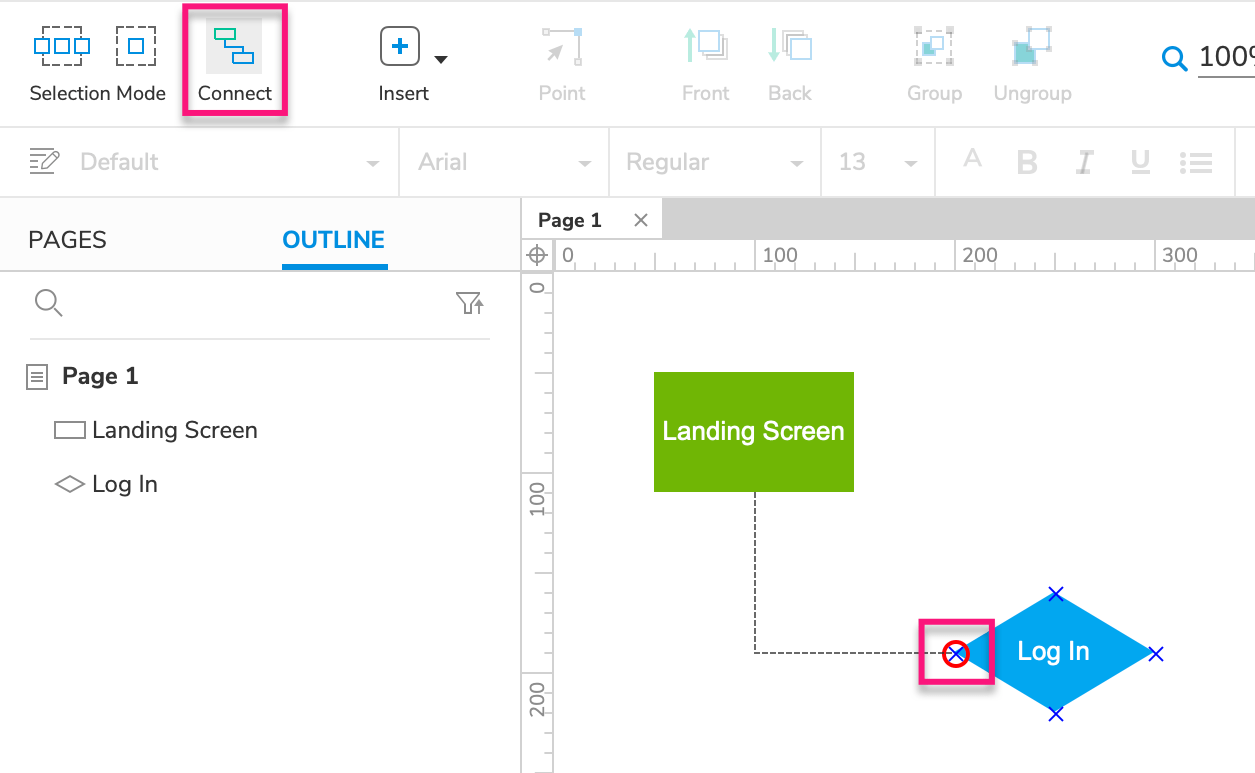Select the Log In outline item

124,483
